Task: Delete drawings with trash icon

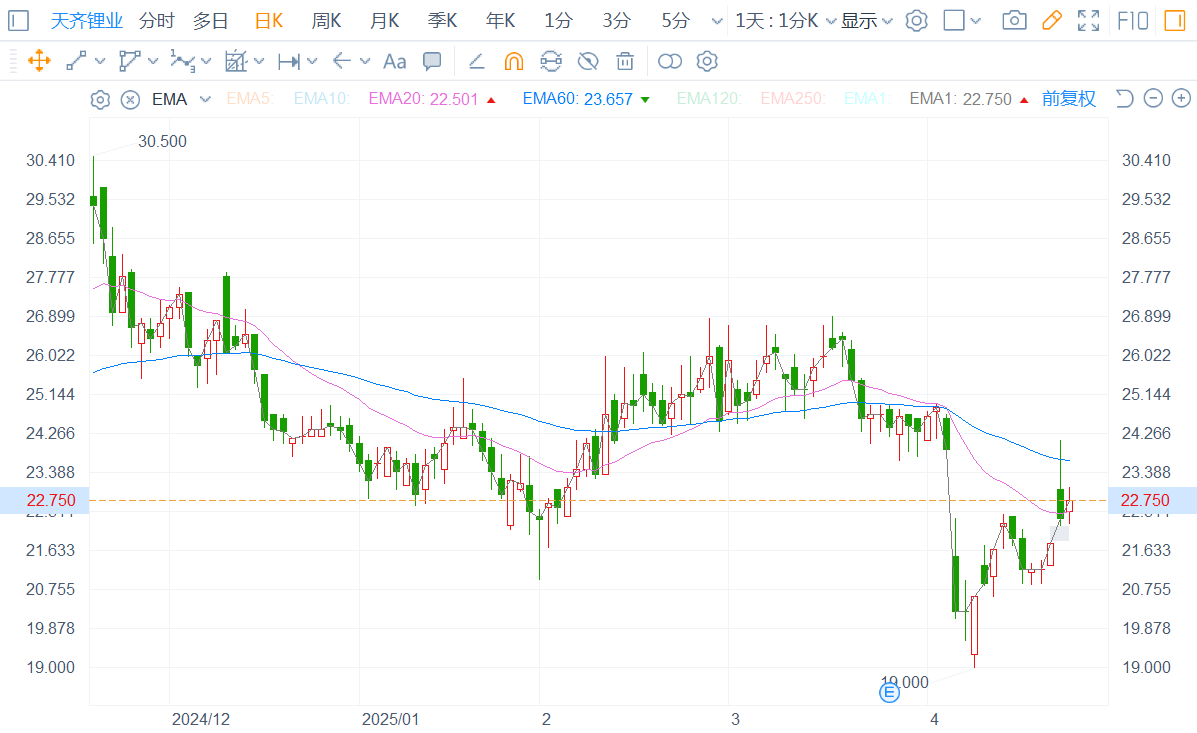Action: (x=624, y=61)
